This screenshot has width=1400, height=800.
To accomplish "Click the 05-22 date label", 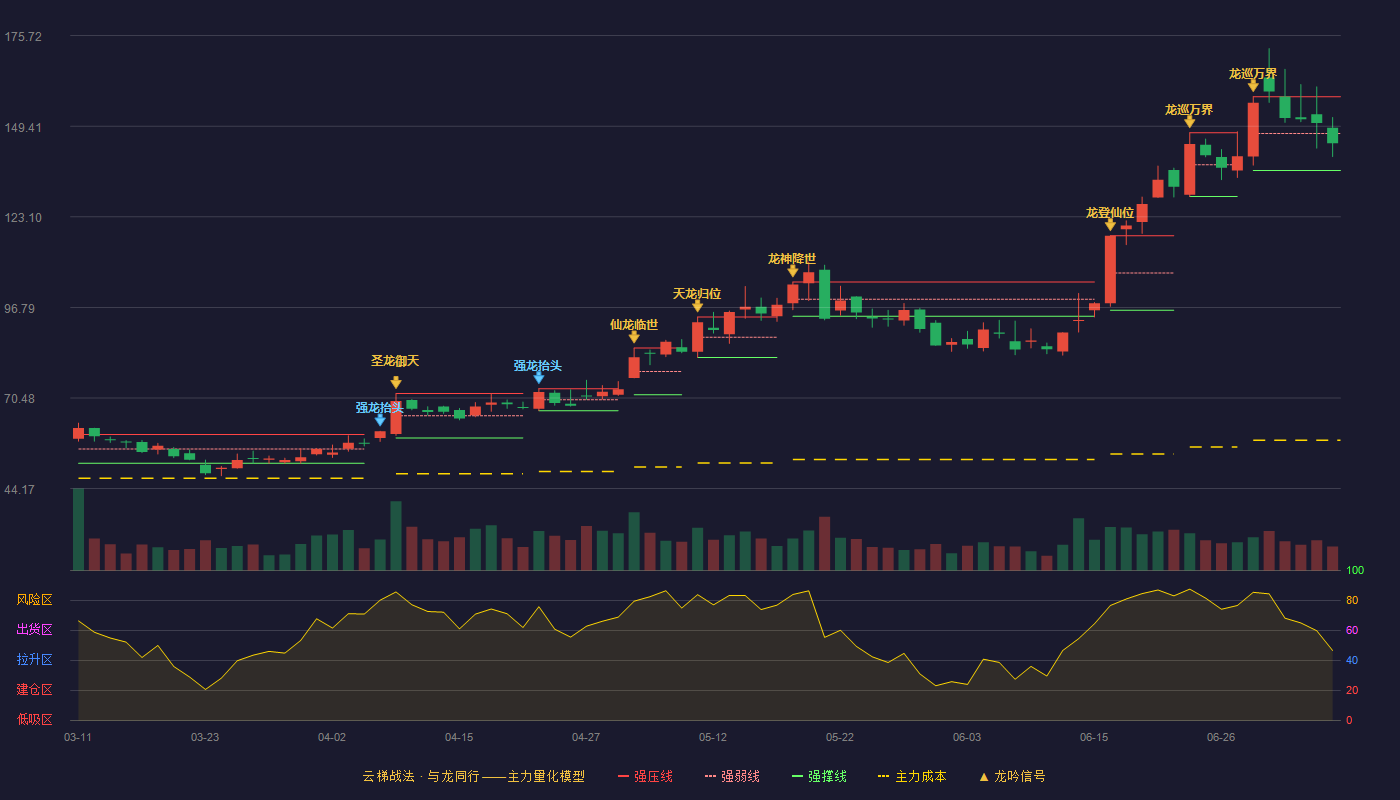I will [x=840, y=737].
